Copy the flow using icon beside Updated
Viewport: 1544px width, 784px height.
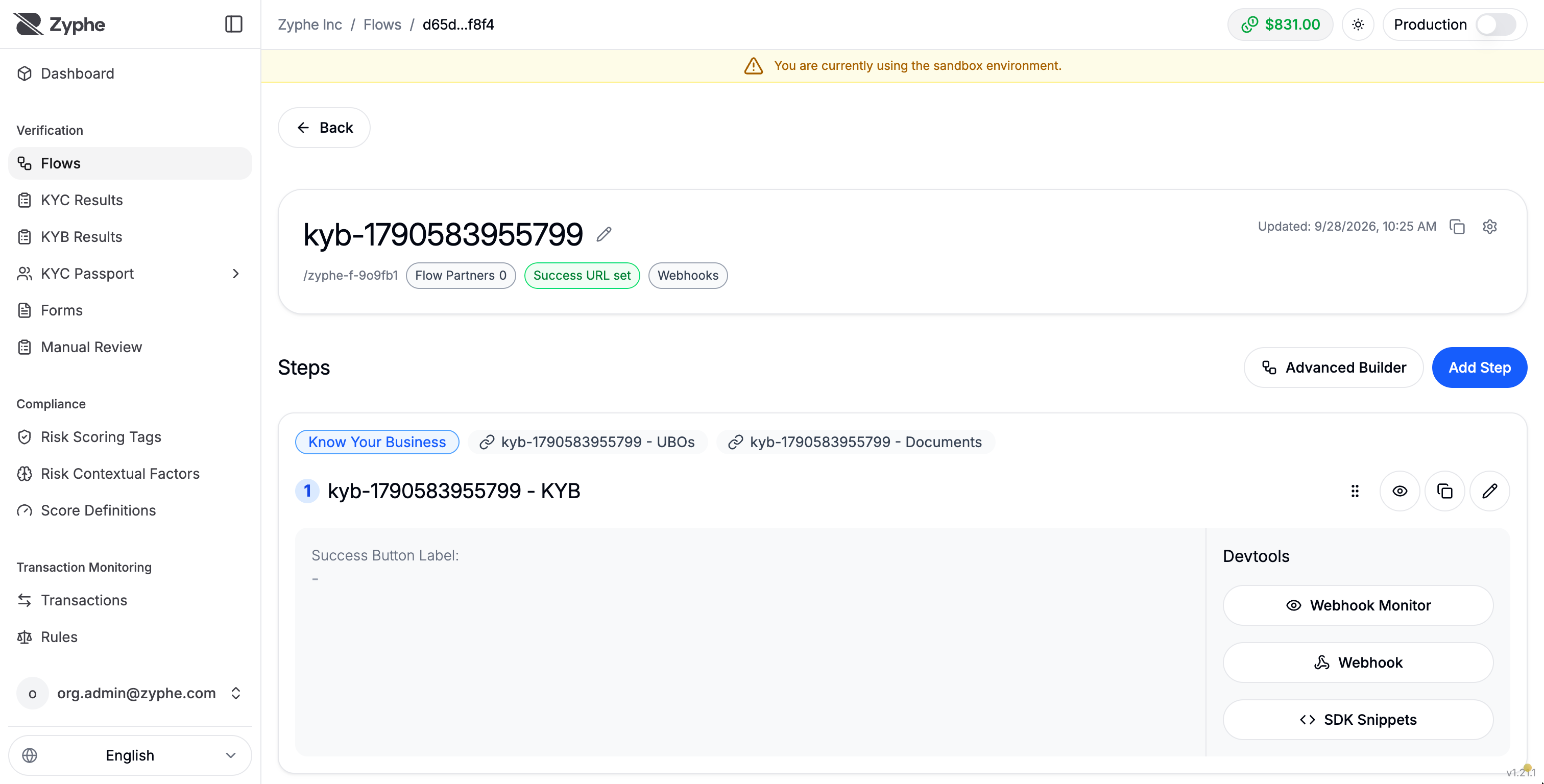tap(1458, 227)
